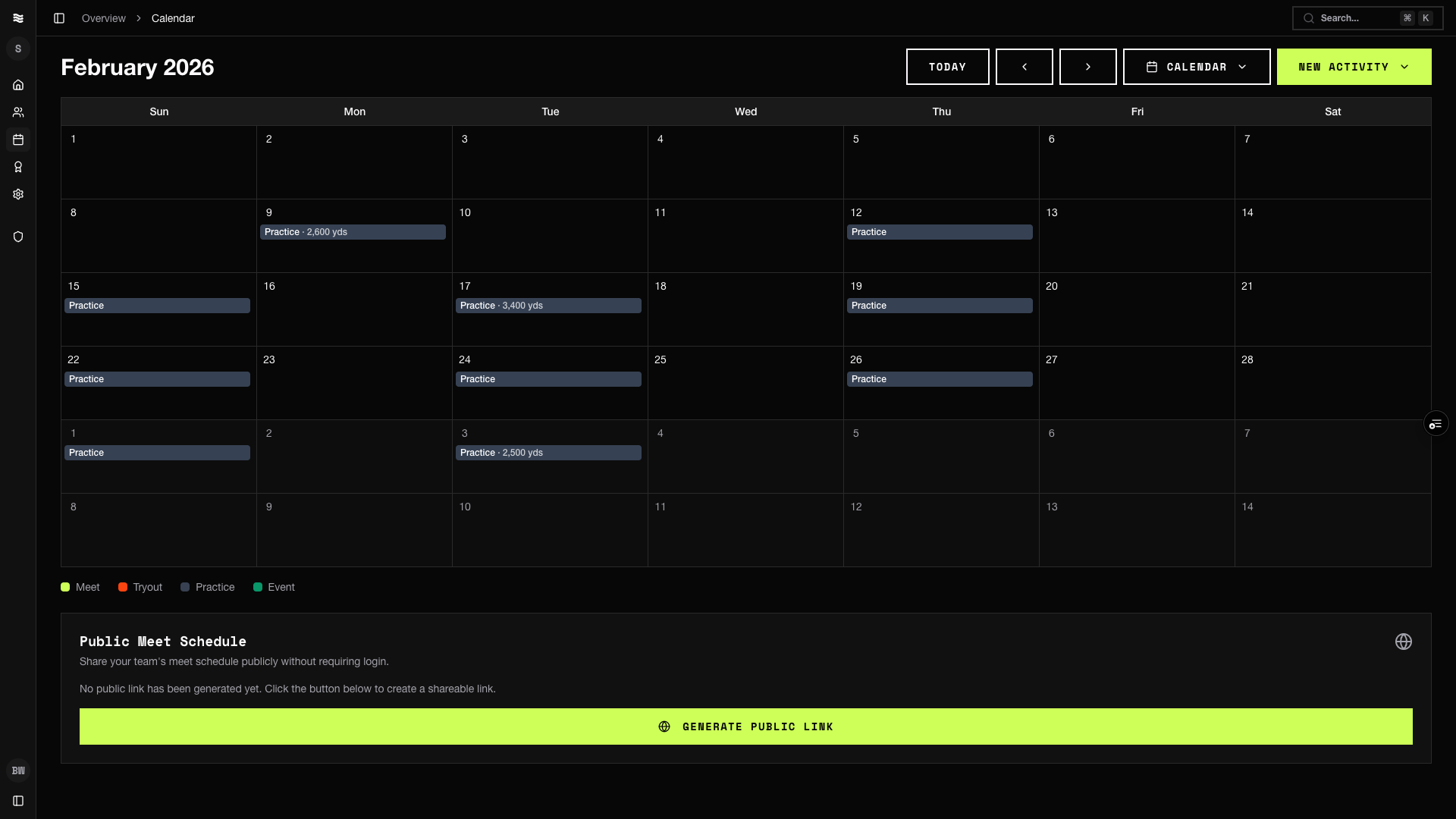Open the BW user avatar

pos(18,770)
